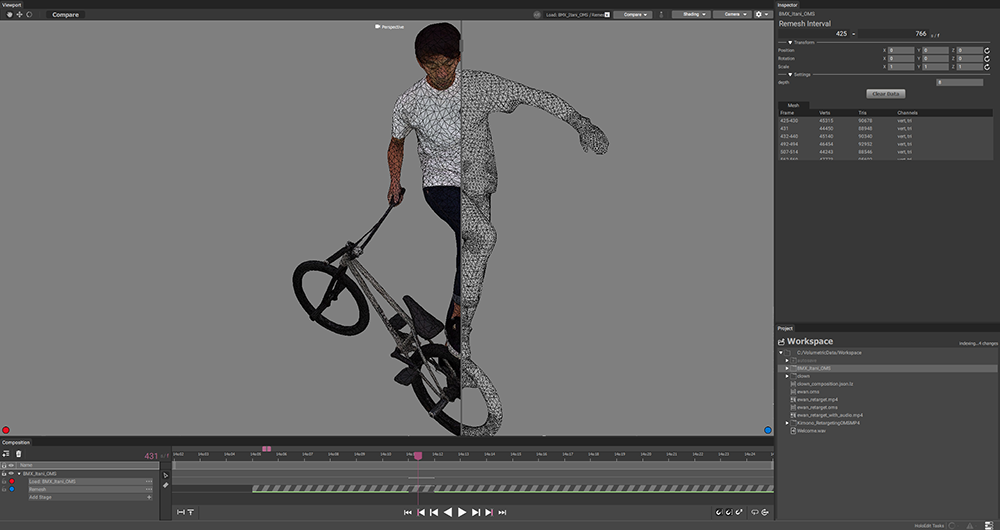
Task: Toggle visibility eye for BMX_Itani_OMS track
Action: click(11, 474)
